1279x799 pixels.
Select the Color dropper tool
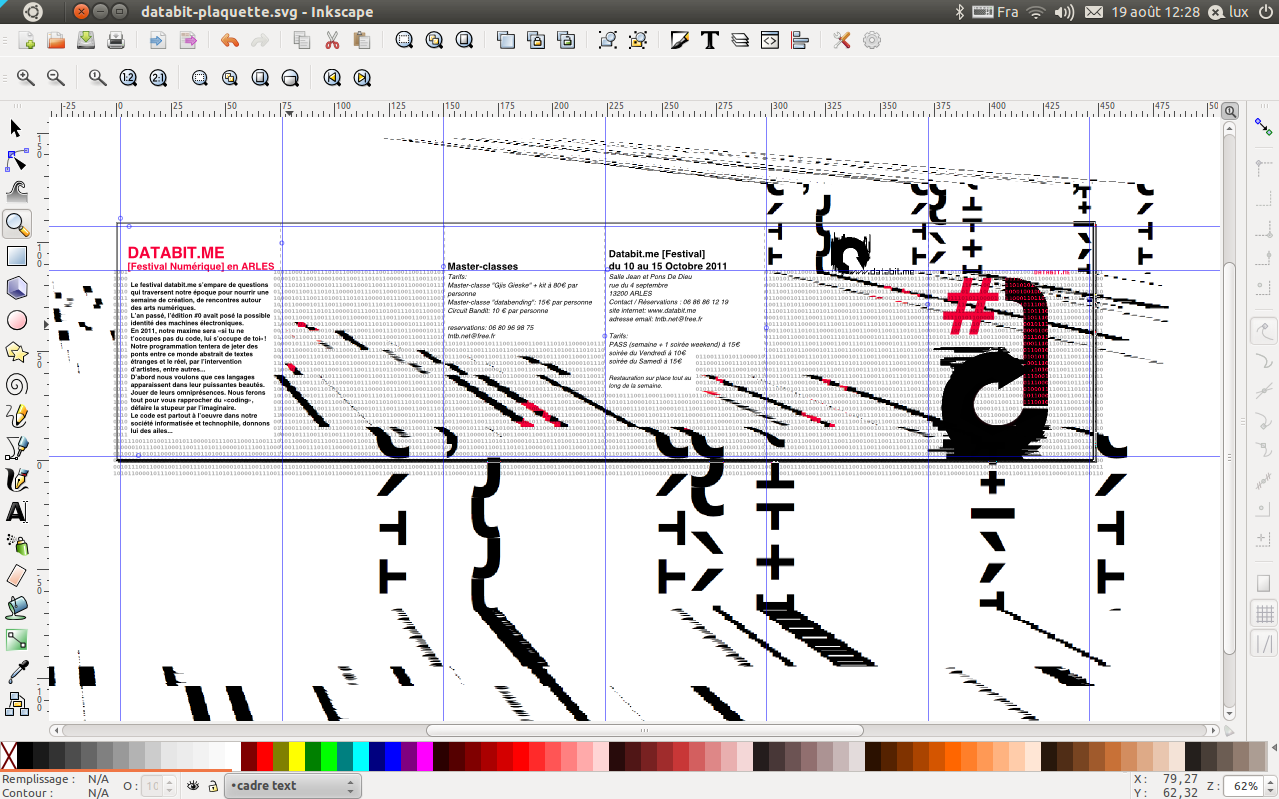click(x=16, y=672)
